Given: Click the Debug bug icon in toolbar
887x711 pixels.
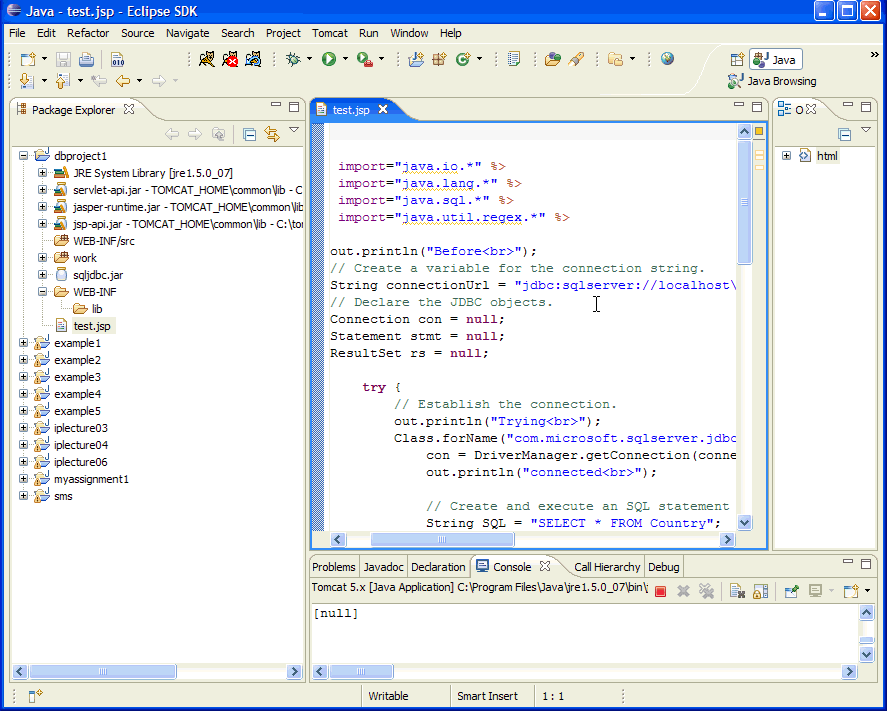Looking at the screenshot, I should point(293,60).
